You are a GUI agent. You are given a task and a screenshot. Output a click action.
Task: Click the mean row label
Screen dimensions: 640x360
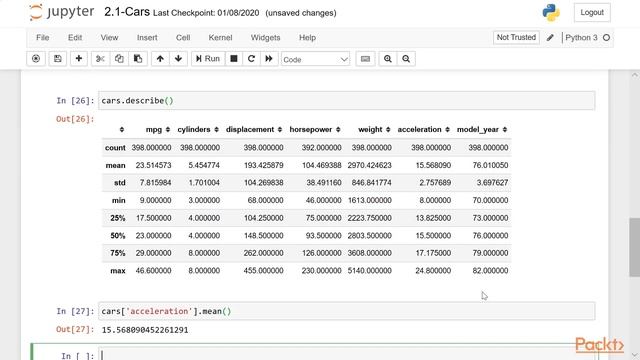pos(116,165)
